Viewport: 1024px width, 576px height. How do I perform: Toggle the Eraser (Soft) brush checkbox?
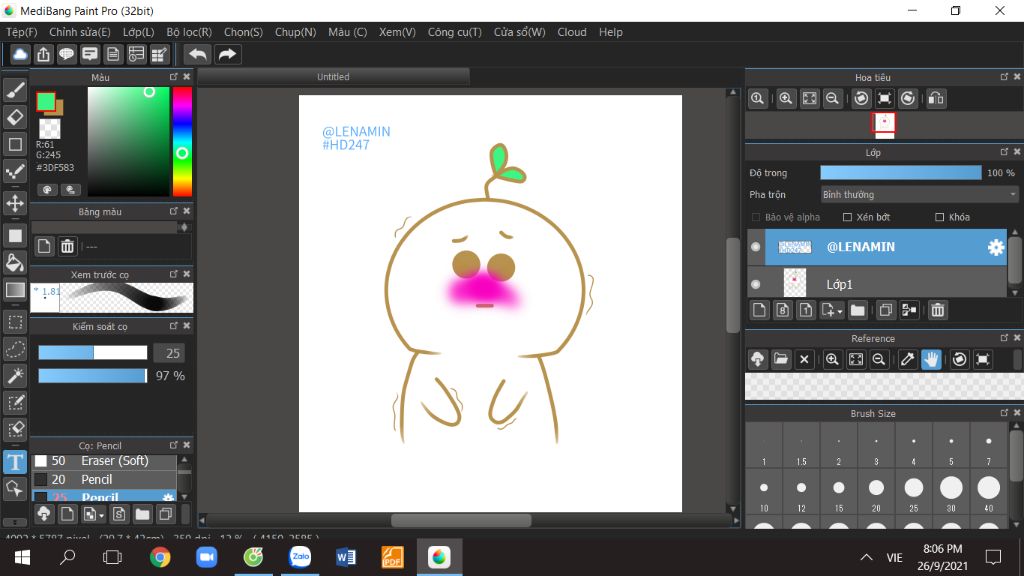pos(40,461)
